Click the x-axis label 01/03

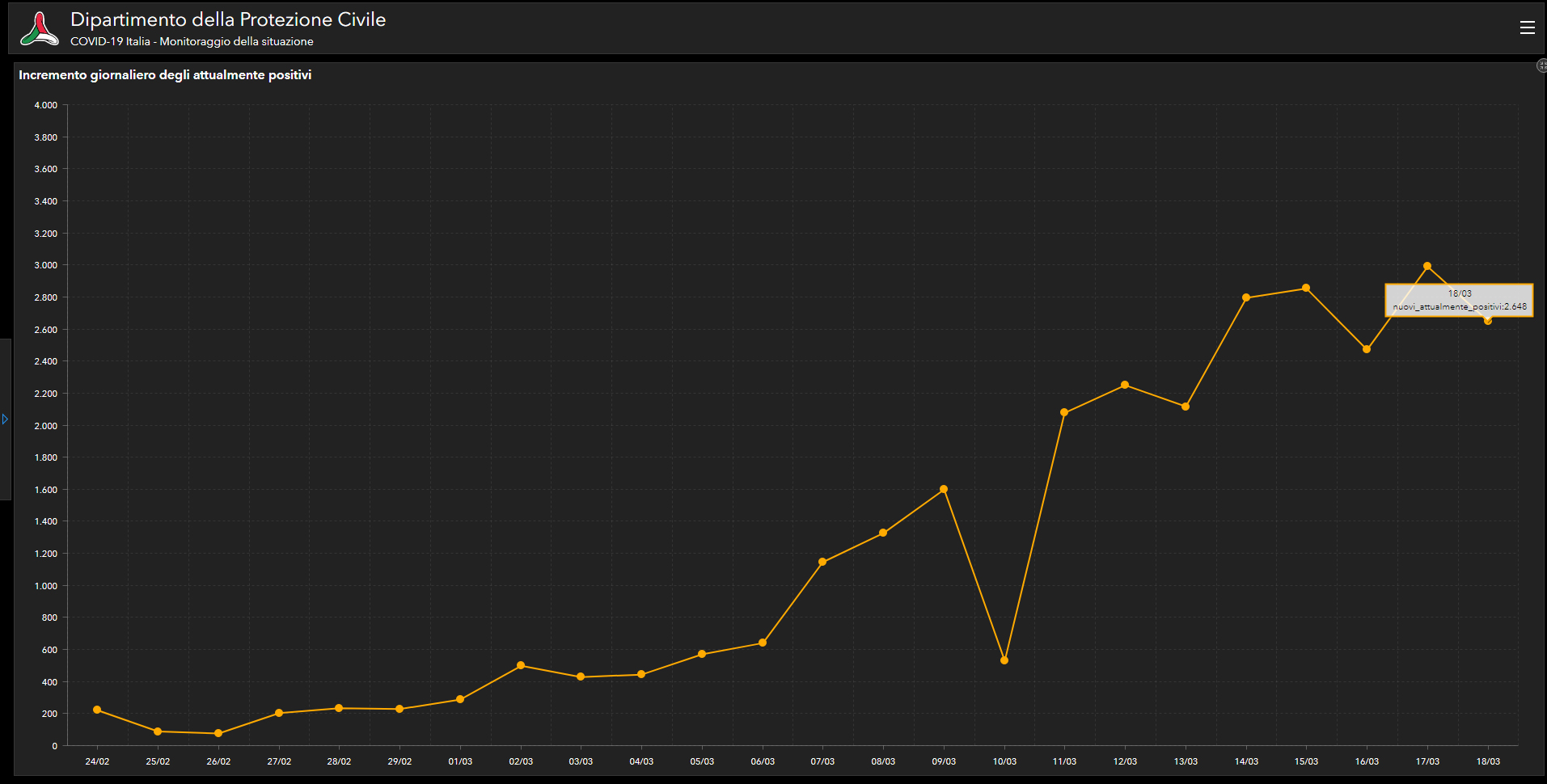(460, 761)
